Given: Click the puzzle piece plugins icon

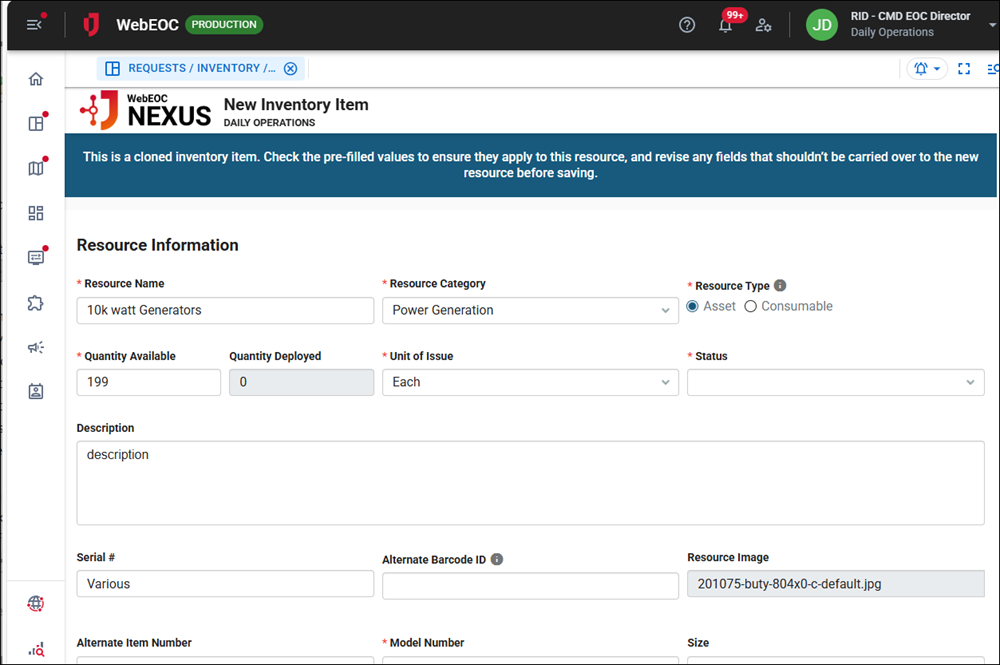Looking at the screenshot, I should 36,302.
